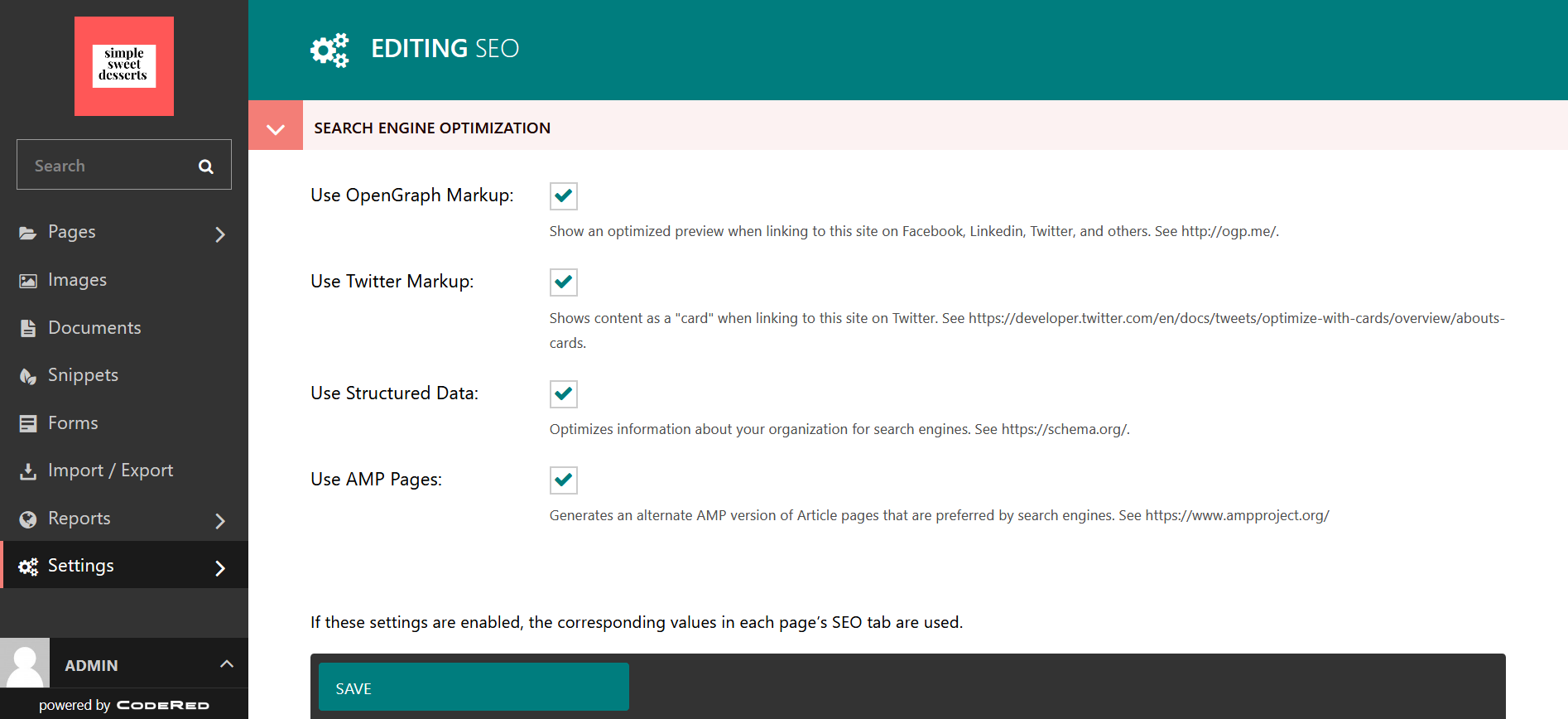Expand the Pages submenu arrow
Viewport: 1568px width, 719px height.
coord(220,234)
